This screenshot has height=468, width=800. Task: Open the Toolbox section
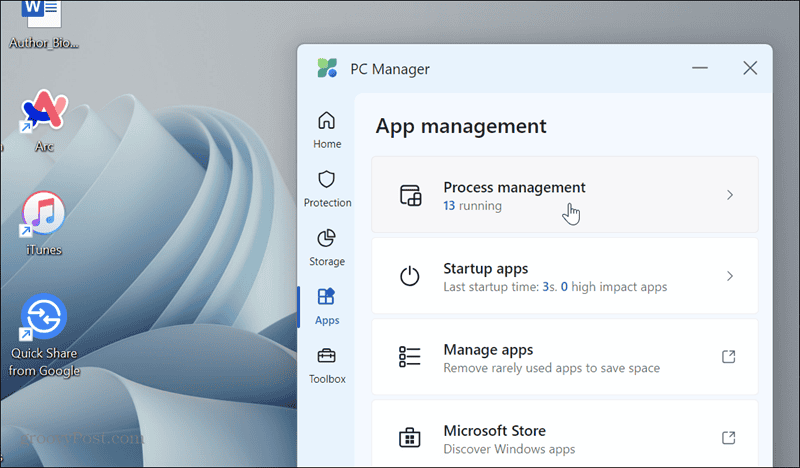(327, 365)
